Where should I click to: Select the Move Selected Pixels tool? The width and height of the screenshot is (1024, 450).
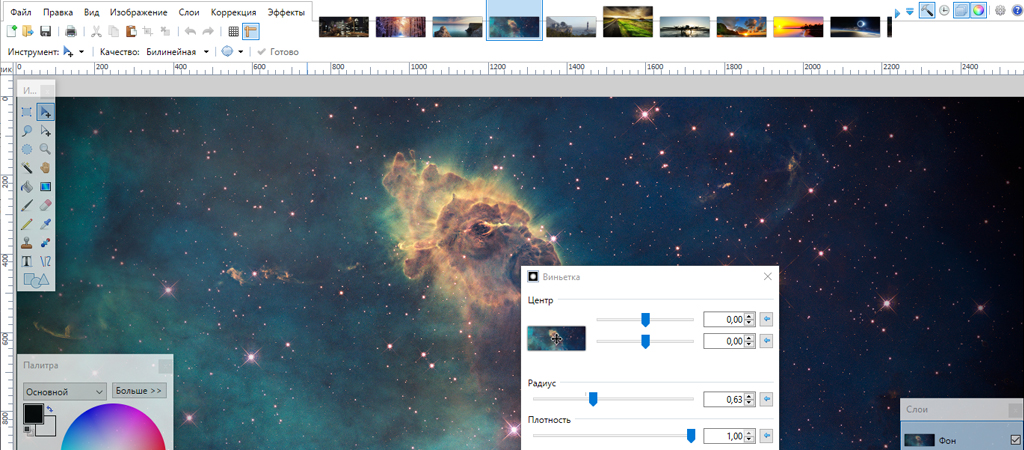click(45, 112)
